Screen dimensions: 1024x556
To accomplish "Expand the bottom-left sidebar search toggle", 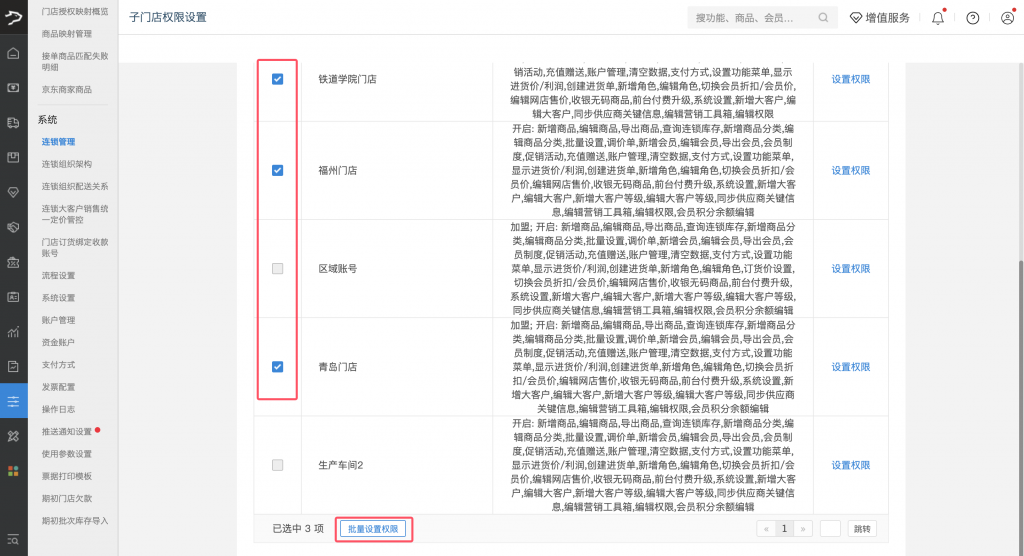I will 13,540.
